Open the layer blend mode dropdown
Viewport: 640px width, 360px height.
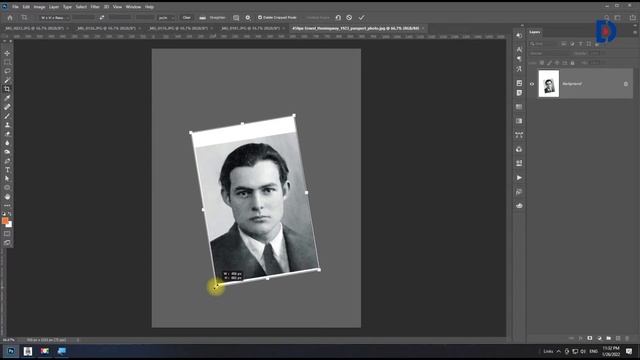(x=549, y=53)
